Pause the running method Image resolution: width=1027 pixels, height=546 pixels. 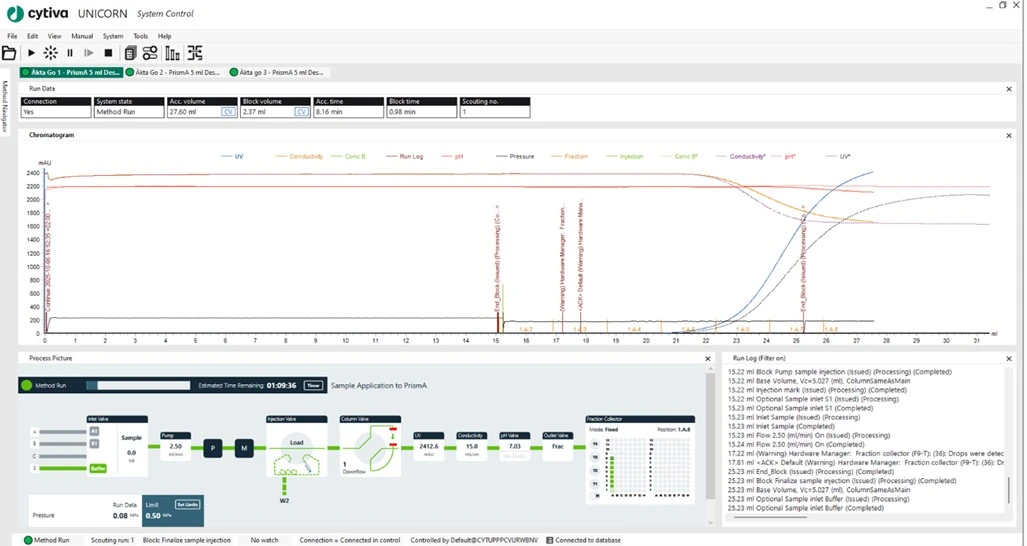click(70, 53)
